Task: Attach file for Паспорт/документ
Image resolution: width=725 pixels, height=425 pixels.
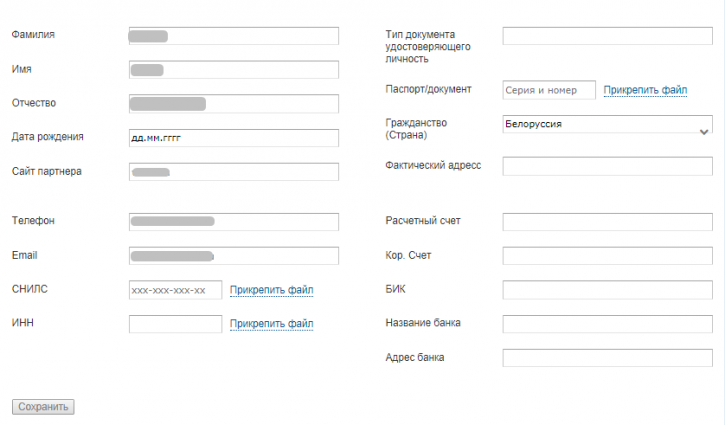Action: coord(645,90)
